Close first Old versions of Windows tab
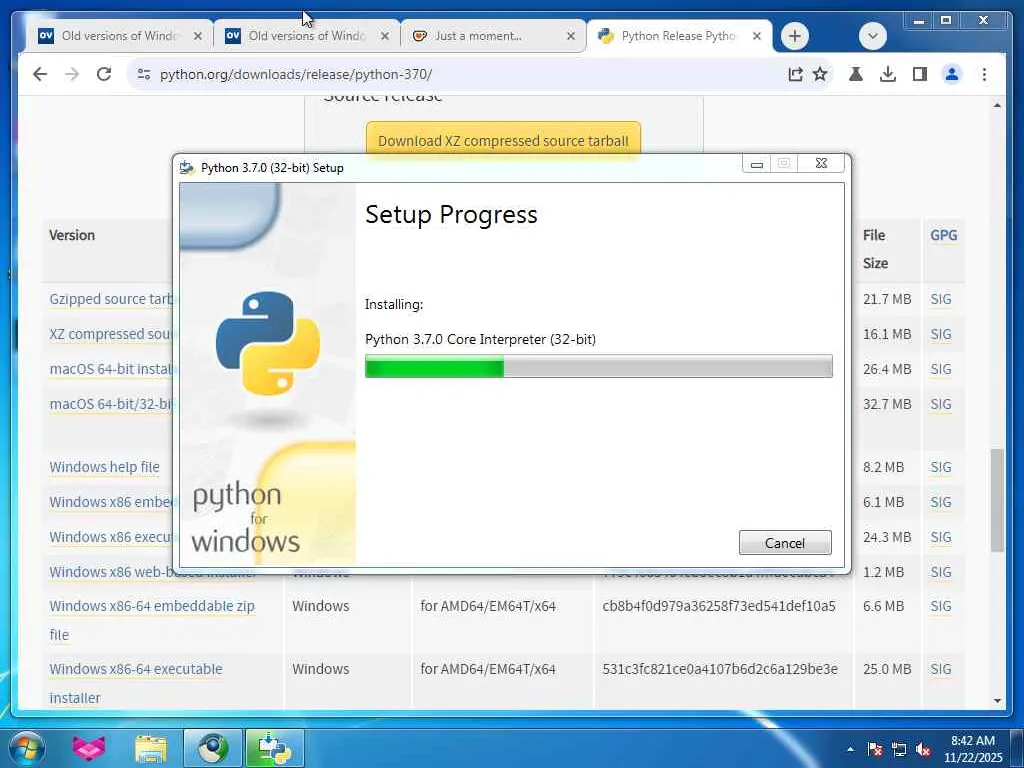This screenshot has height=768, width=1024. click(x=198, y=36)
